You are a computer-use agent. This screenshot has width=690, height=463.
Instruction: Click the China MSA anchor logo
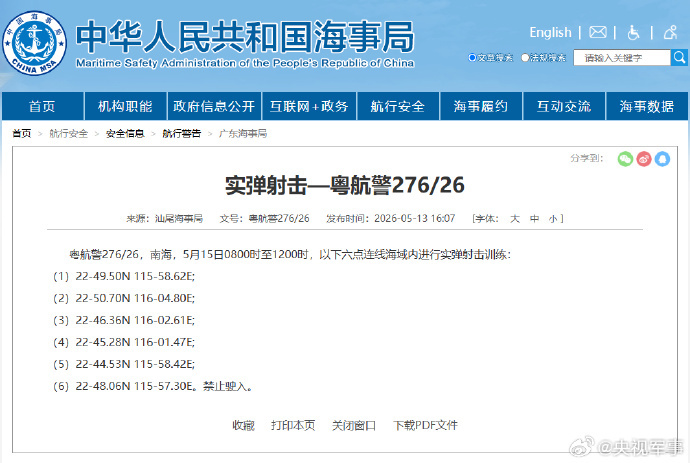pyautogui.click(x=34, y=43)
